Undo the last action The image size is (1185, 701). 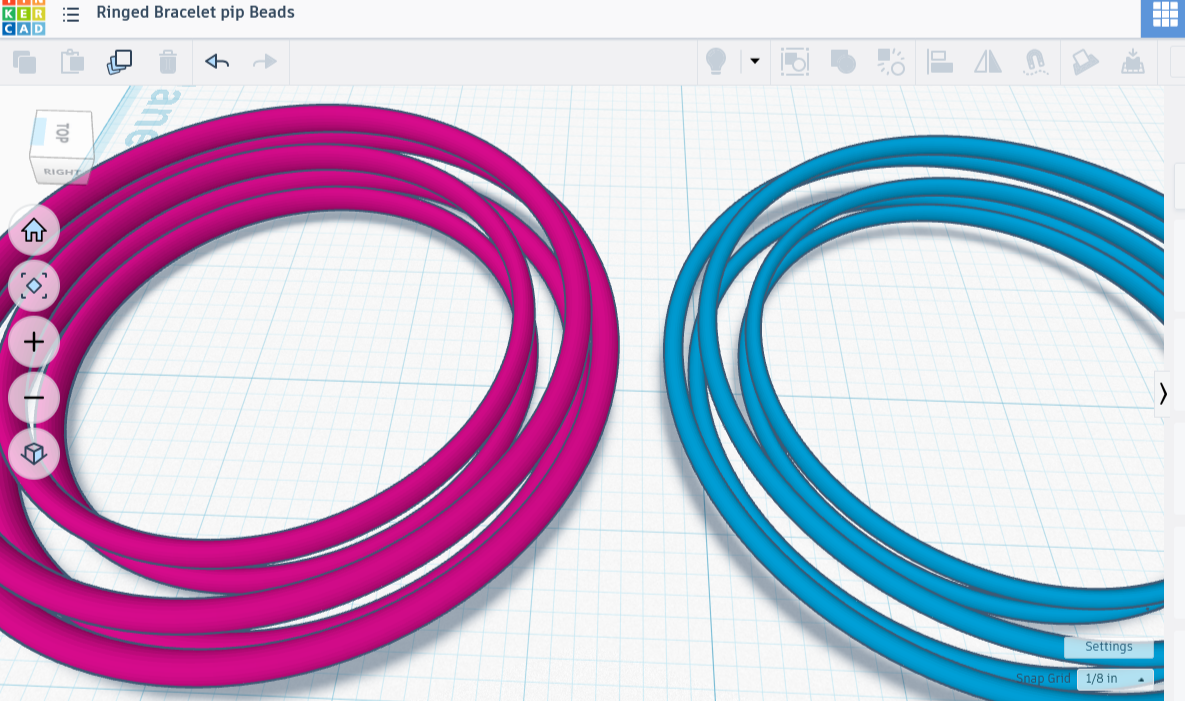pos(217,62)
